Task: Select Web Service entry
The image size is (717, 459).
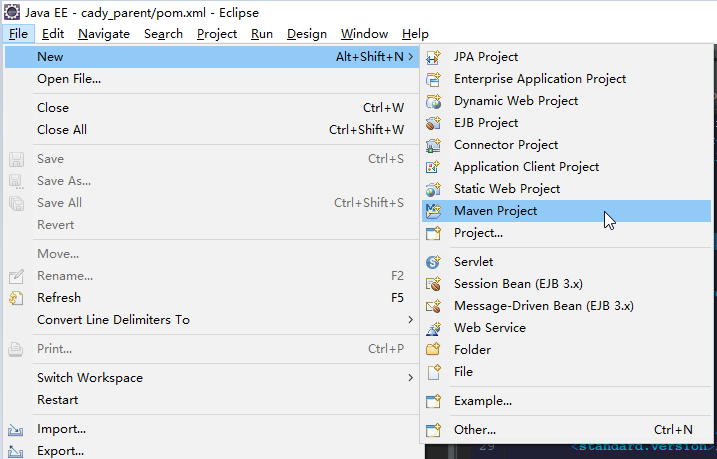Action: pos(567,328)
